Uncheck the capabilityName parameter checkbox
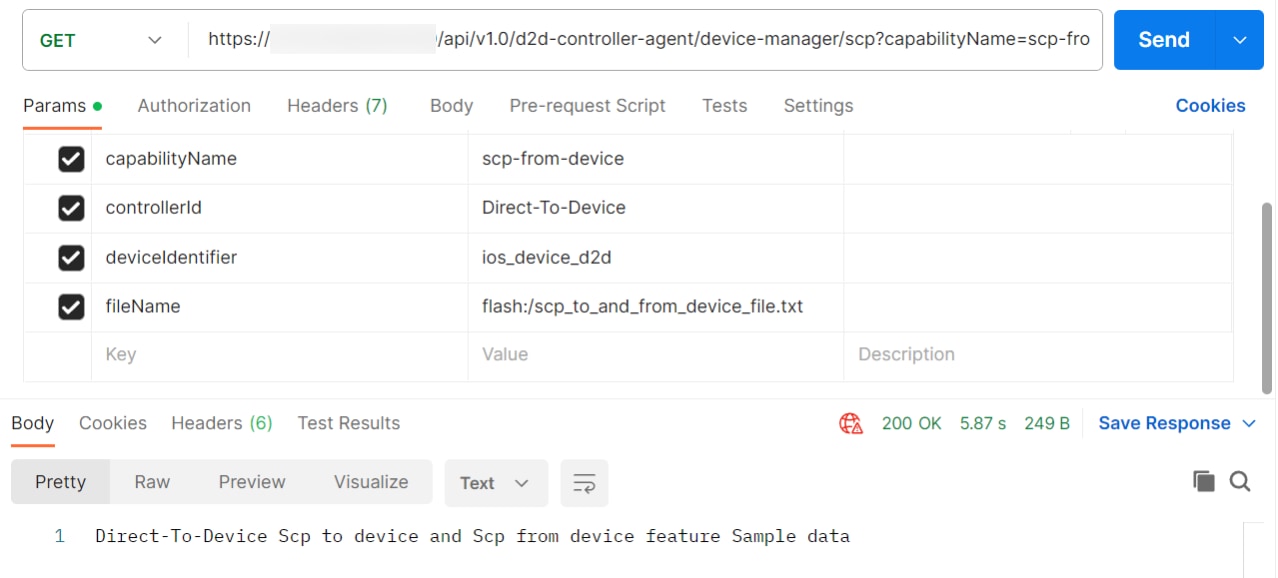Screen dimensions: 1278x578 point(71,159)
